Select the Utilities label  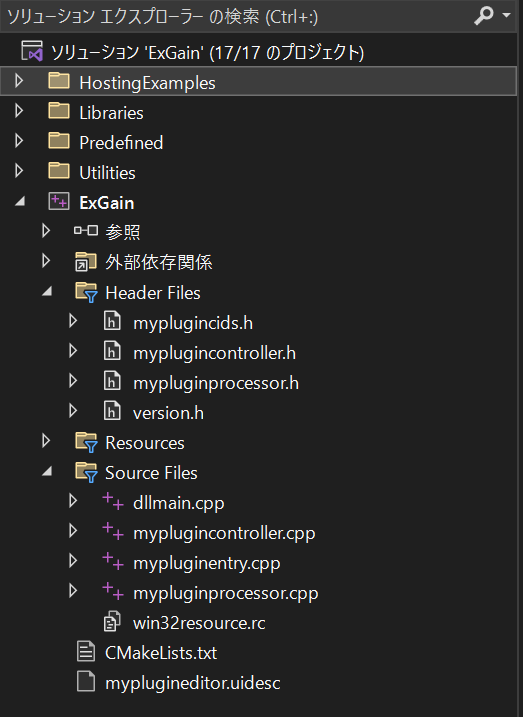[107, 173]
